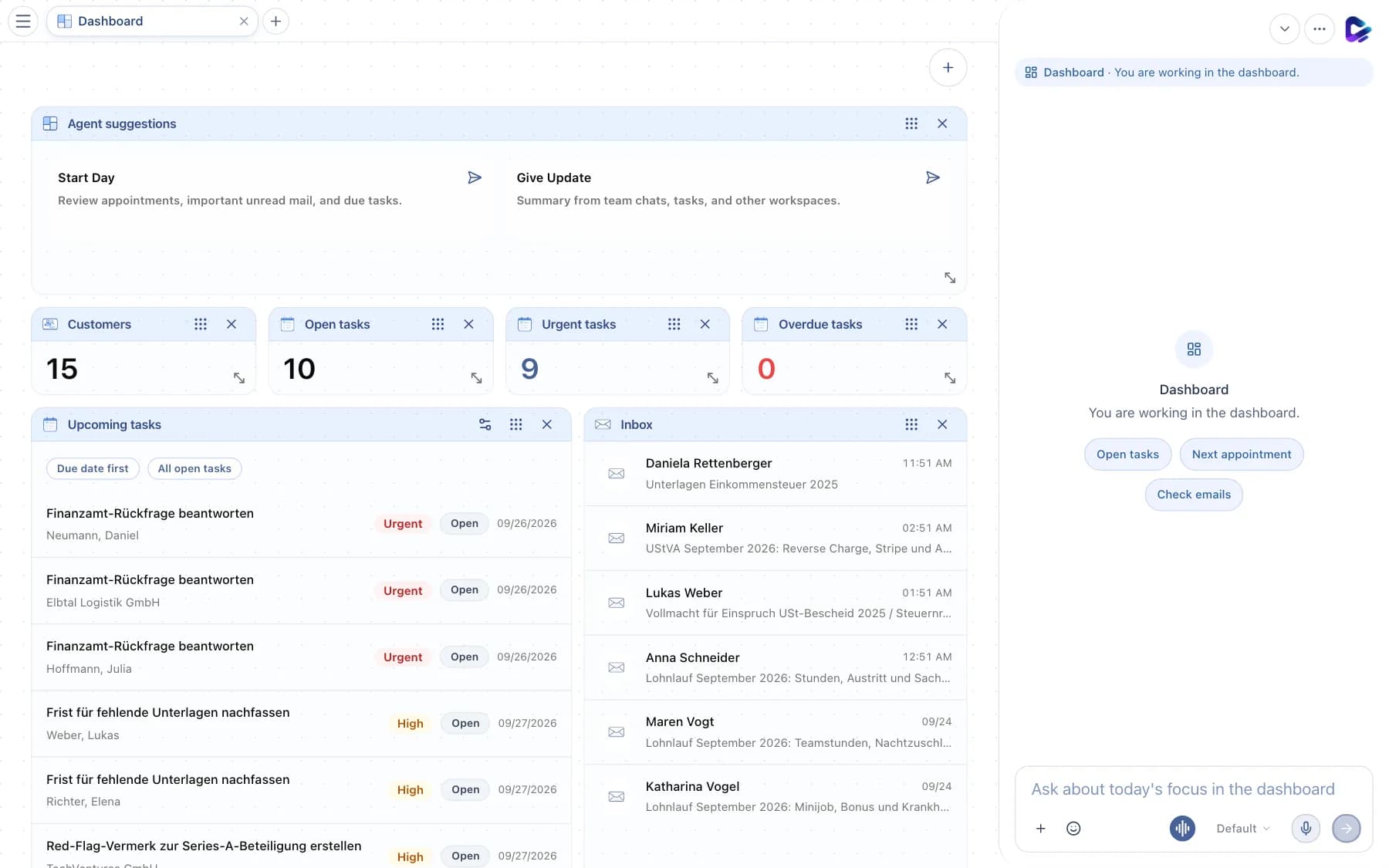Start voice input with the microphone
This screenshot has width=1389, height=868.
click(1306, 829)
